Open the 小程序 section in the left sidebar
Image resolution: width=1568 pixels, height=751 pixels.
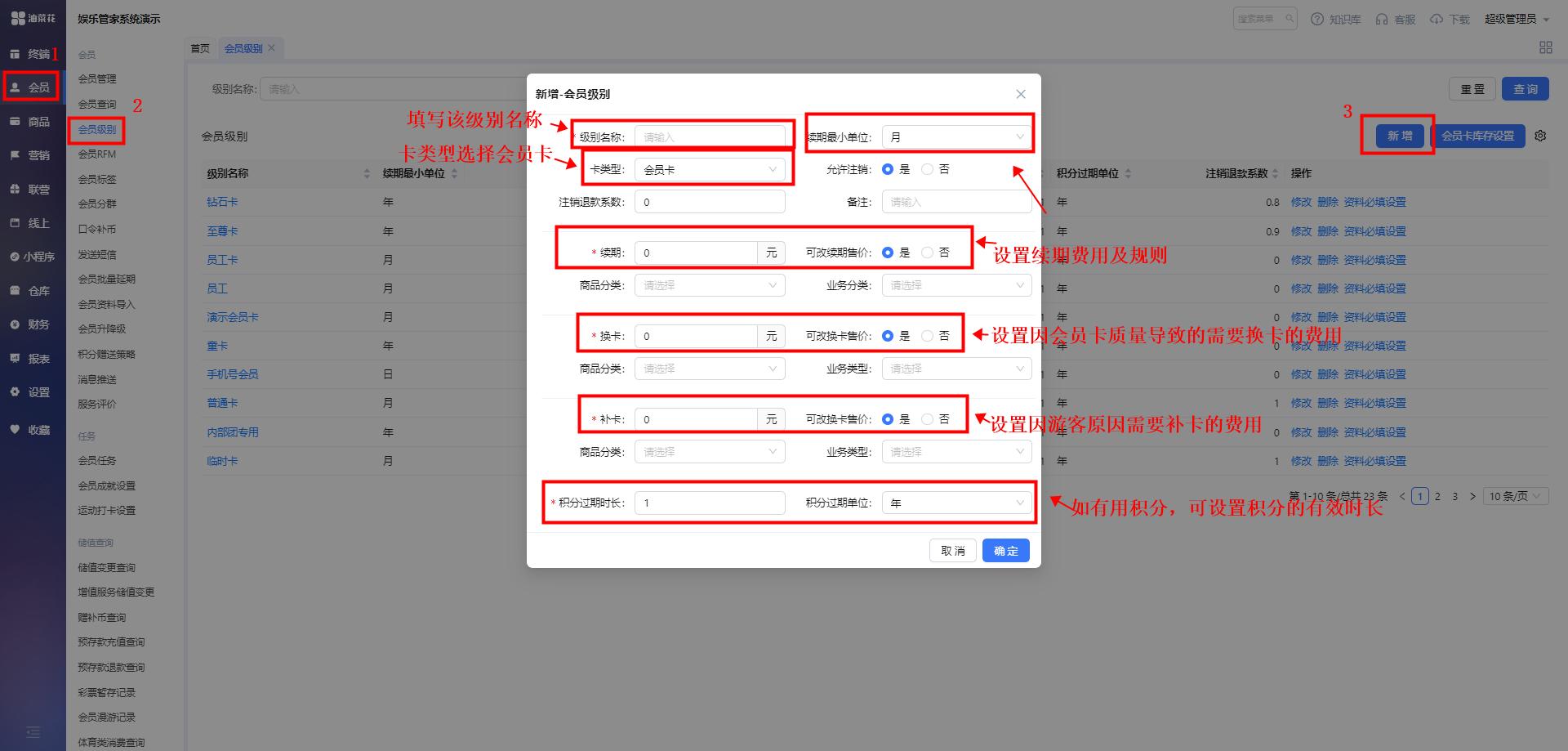coord(33,257)
